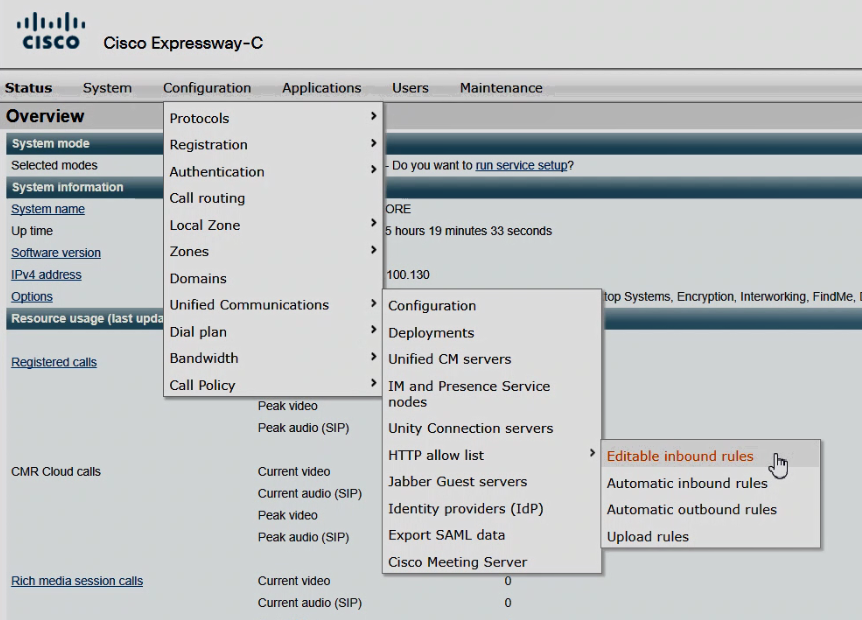This screenshot has width=862, height=620.
Task: Open the Maintenance menu
Action: 501,88
